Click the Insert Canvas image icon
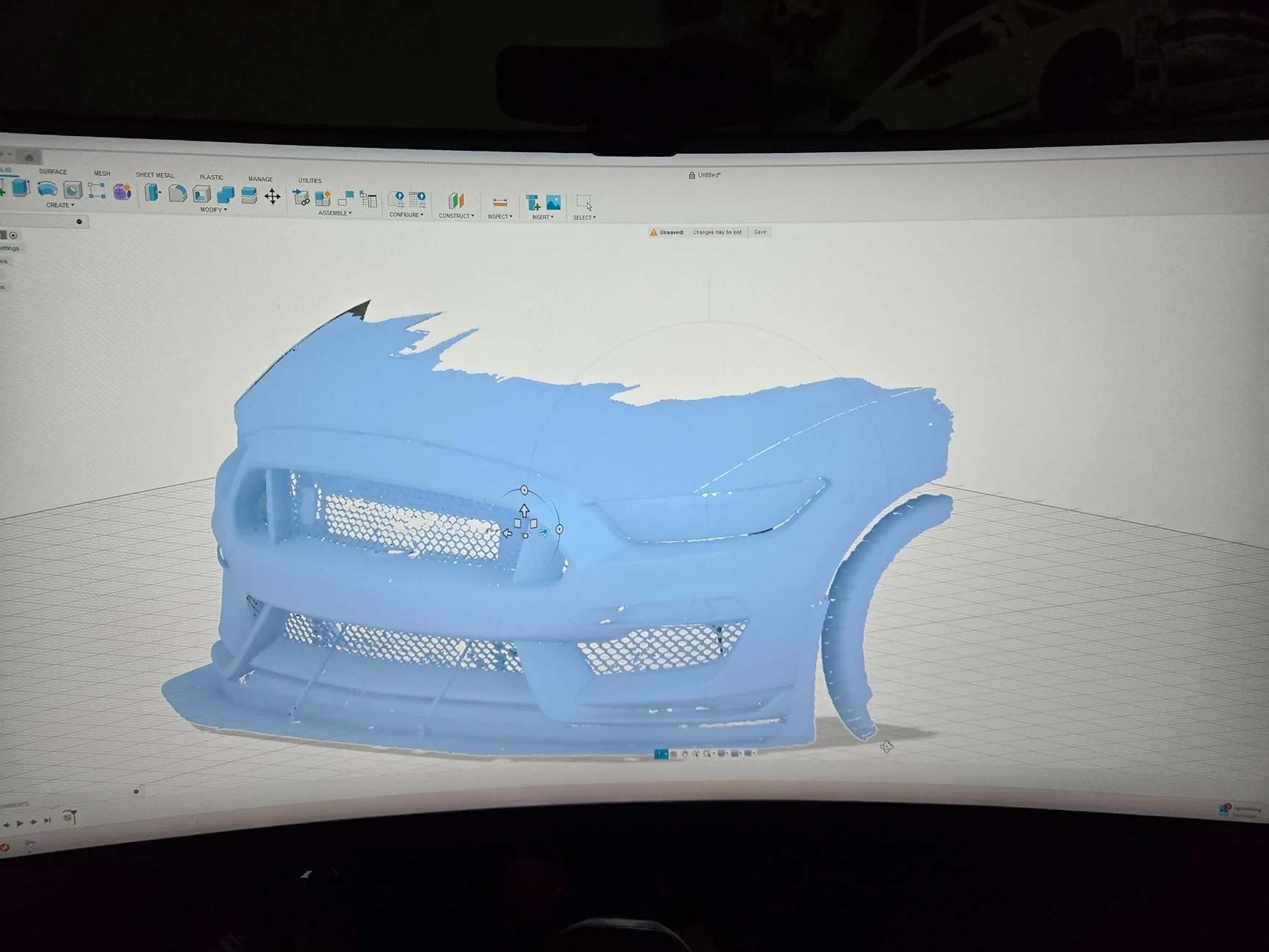 click(x=554, y=203)
